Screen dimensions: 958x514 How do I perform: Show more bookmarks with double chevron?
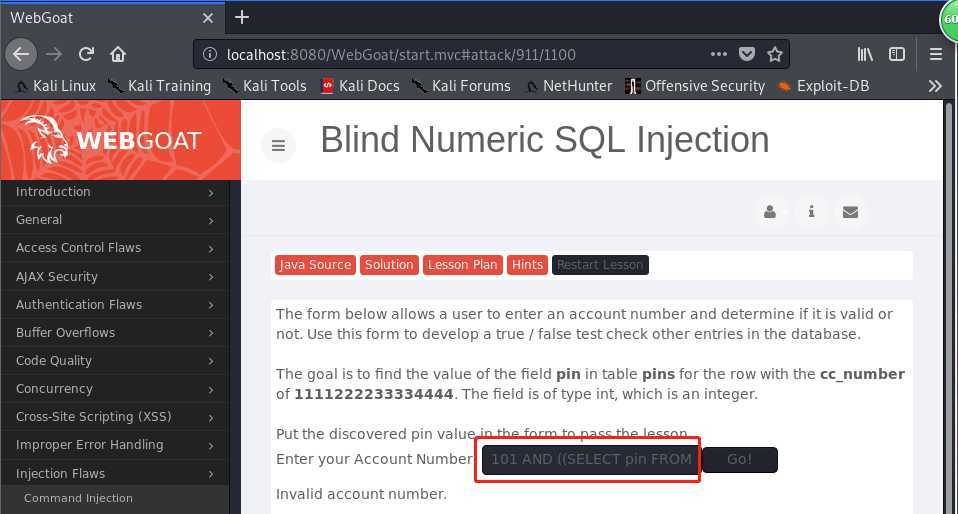[x=935, y=86]
